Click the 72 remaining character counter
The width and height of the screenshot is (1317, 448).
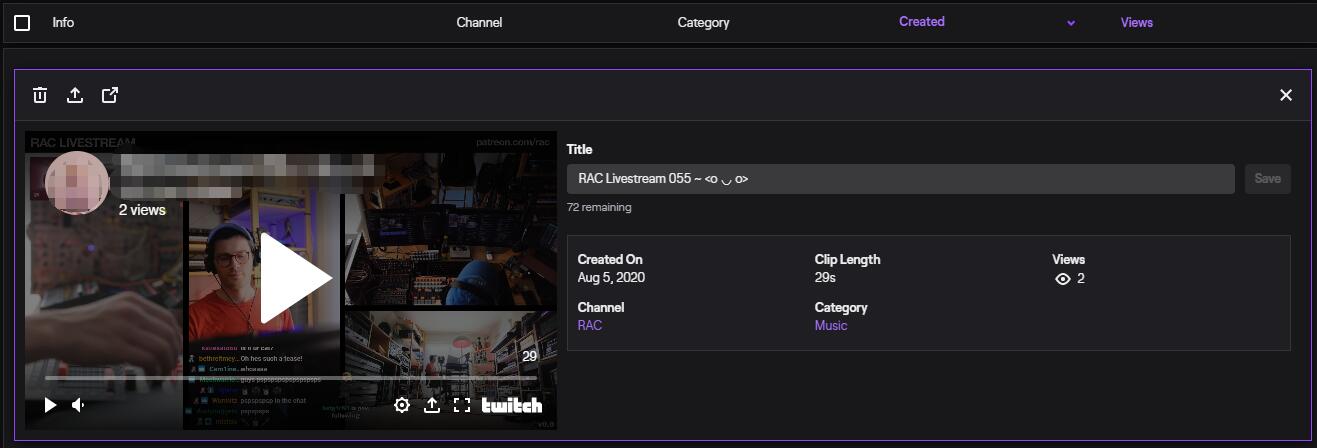[599, 207]
